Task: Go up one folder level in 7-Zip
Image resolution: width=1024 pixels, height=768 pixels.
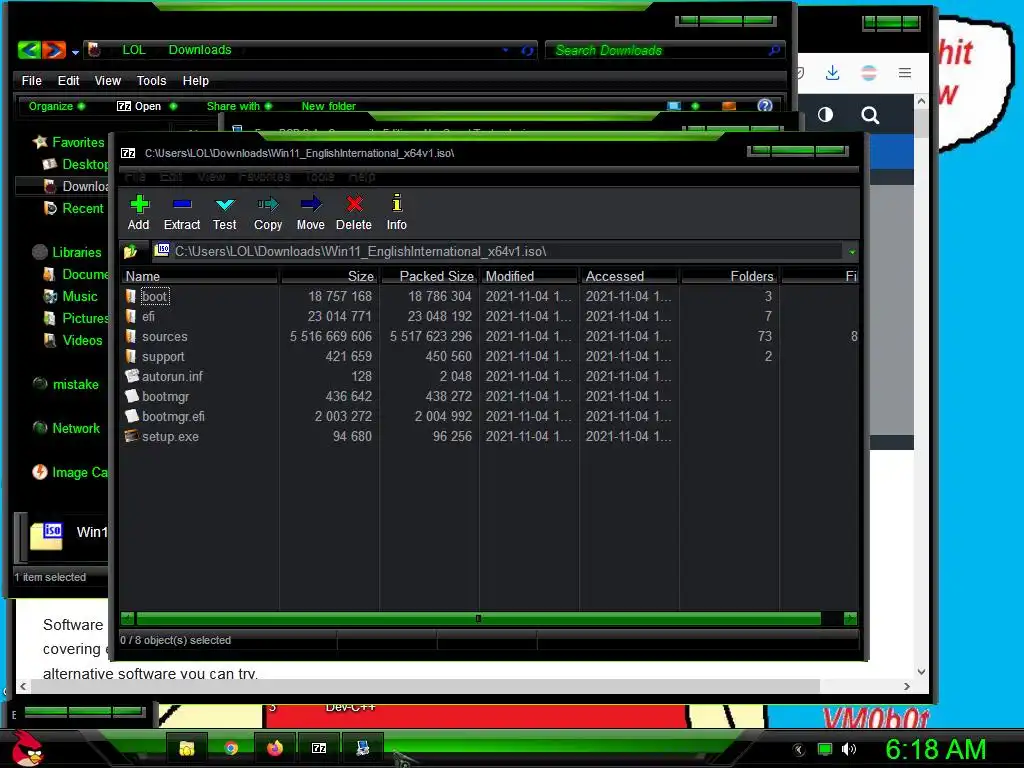Action: click(x=131, y=251)
